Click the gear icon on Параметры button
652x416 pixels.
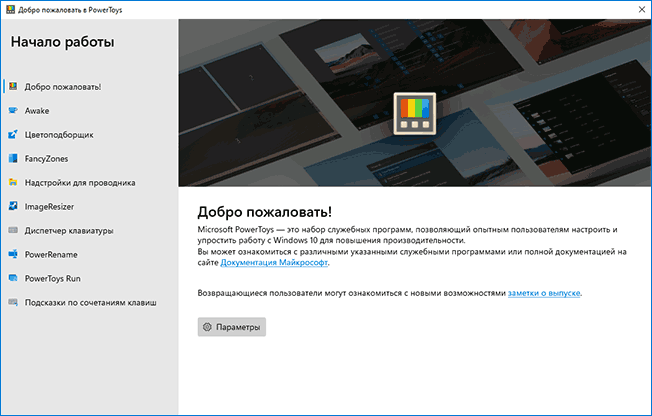(207, 327)
